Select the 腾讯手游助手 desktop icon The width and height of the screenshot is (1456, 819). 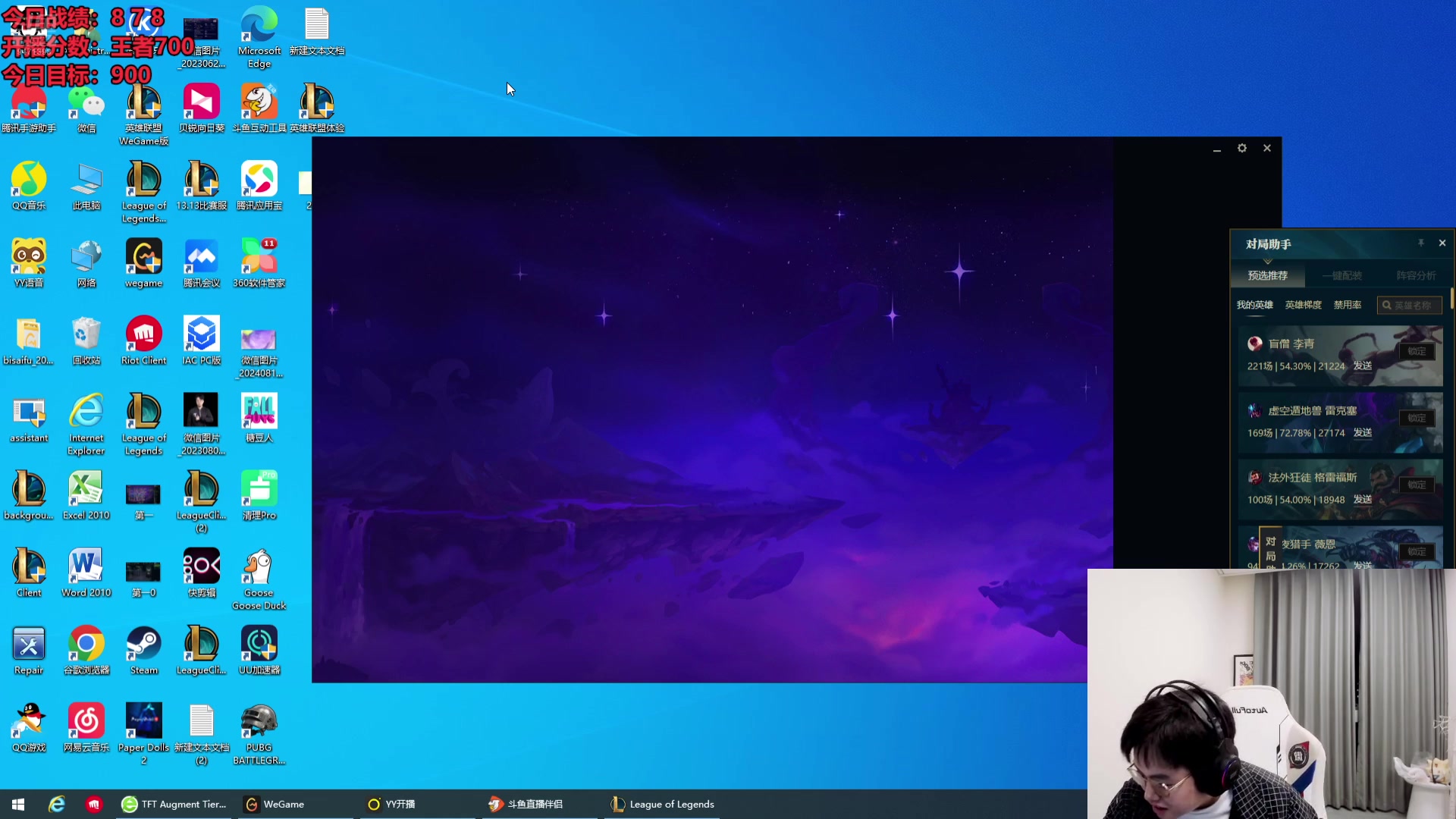(x=29, y=108)
